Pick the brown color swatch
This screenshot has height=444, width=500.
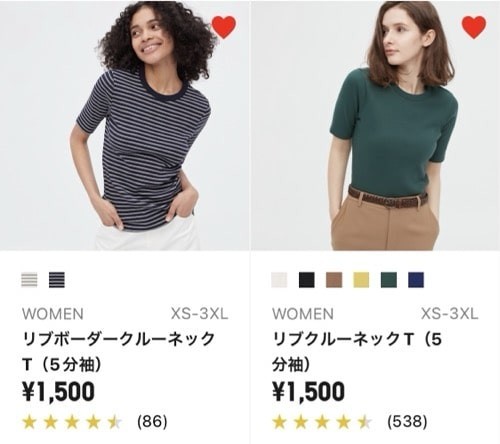(x=334, y=280)
